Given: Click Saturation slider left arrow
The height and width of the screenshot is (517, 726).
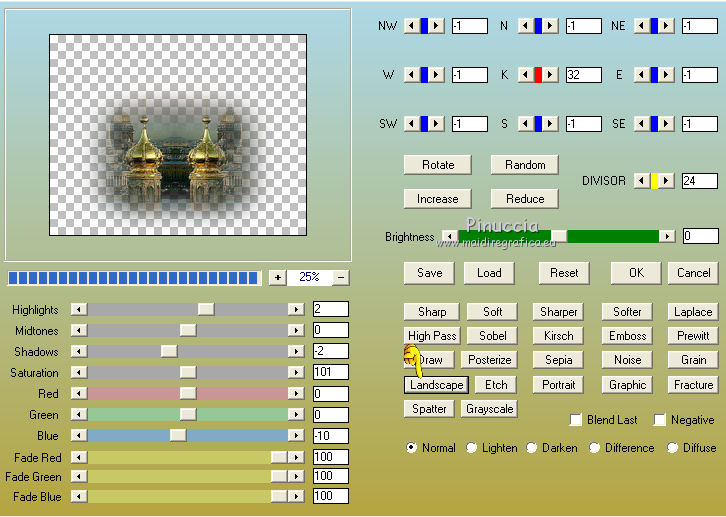Looking at the screenshot, I should [79, 372].
